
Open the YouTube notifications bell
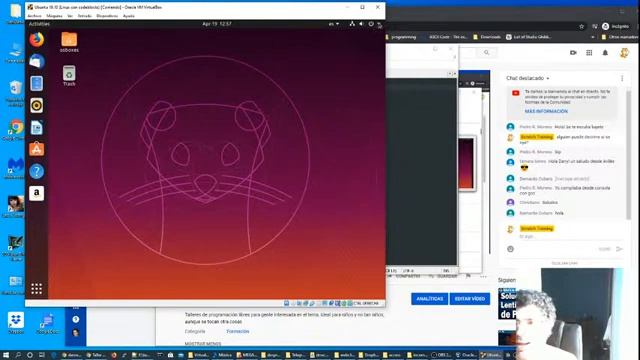[x=605, y=53]
